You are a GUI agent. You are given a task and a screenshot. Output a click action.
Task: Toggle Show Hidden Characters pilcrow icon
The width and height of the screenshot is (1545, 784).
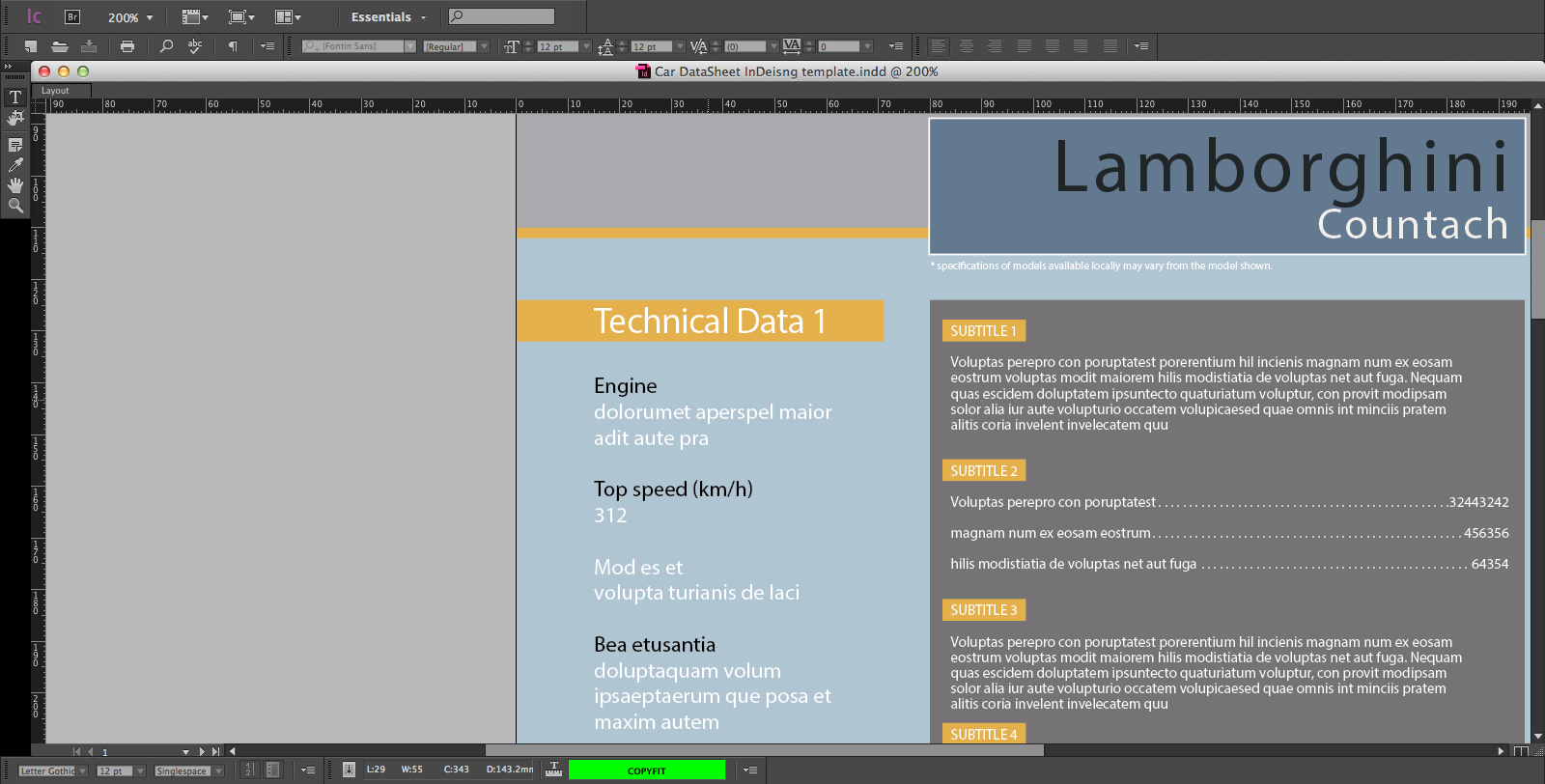click(233, 45)
